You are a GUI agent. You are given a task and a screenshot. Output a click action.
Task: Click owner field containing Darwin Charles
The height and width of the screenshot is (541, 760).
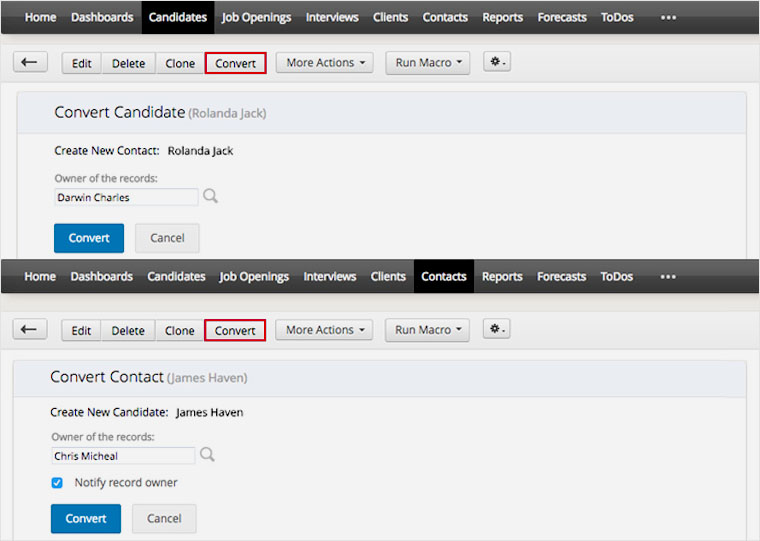127,197
